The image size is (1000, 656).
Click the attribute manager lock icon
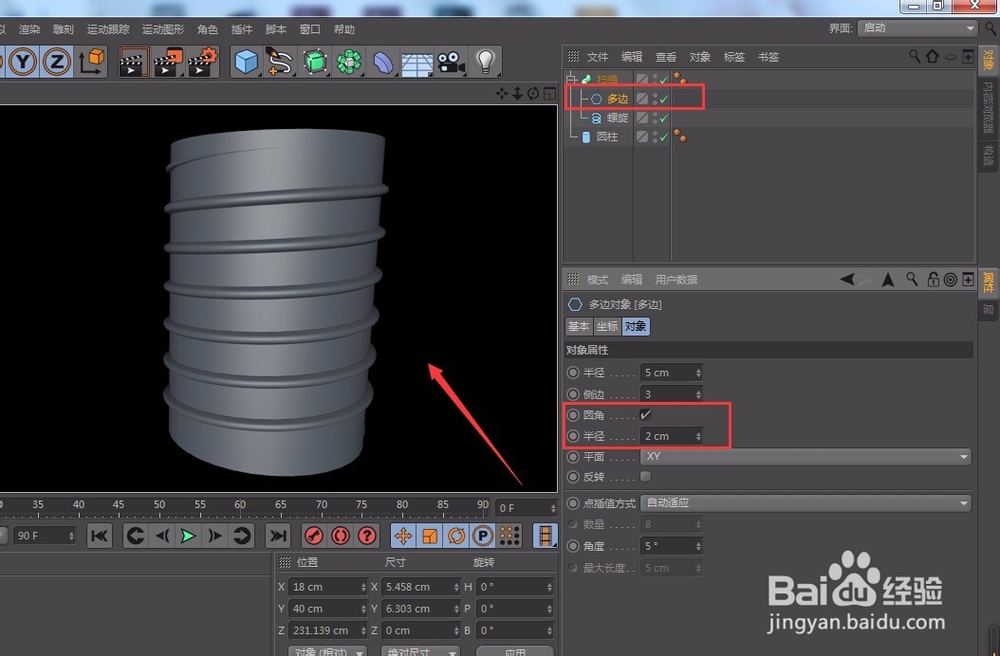pyautogui.click(x=933, y=279)
